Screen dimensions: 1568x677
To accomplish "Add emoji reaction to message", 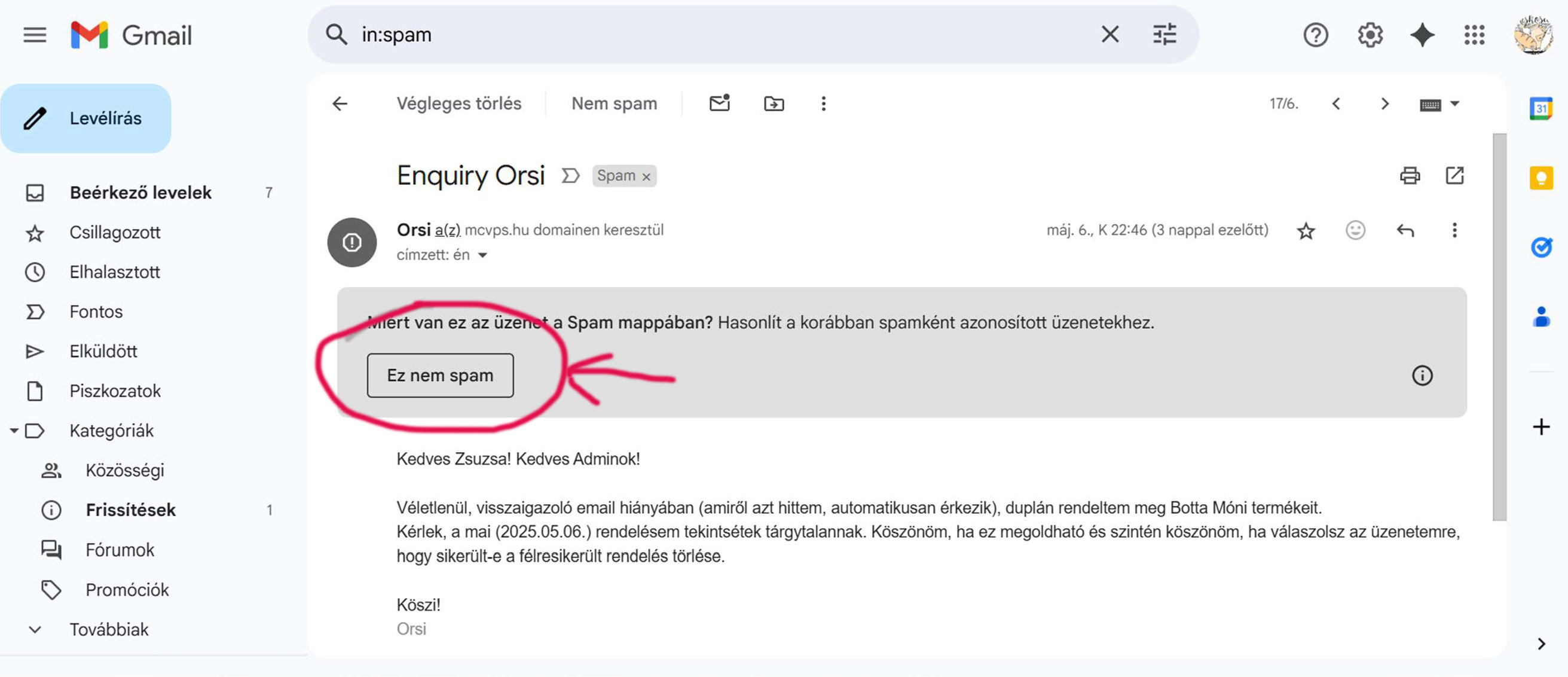I will click(1356, 230).
